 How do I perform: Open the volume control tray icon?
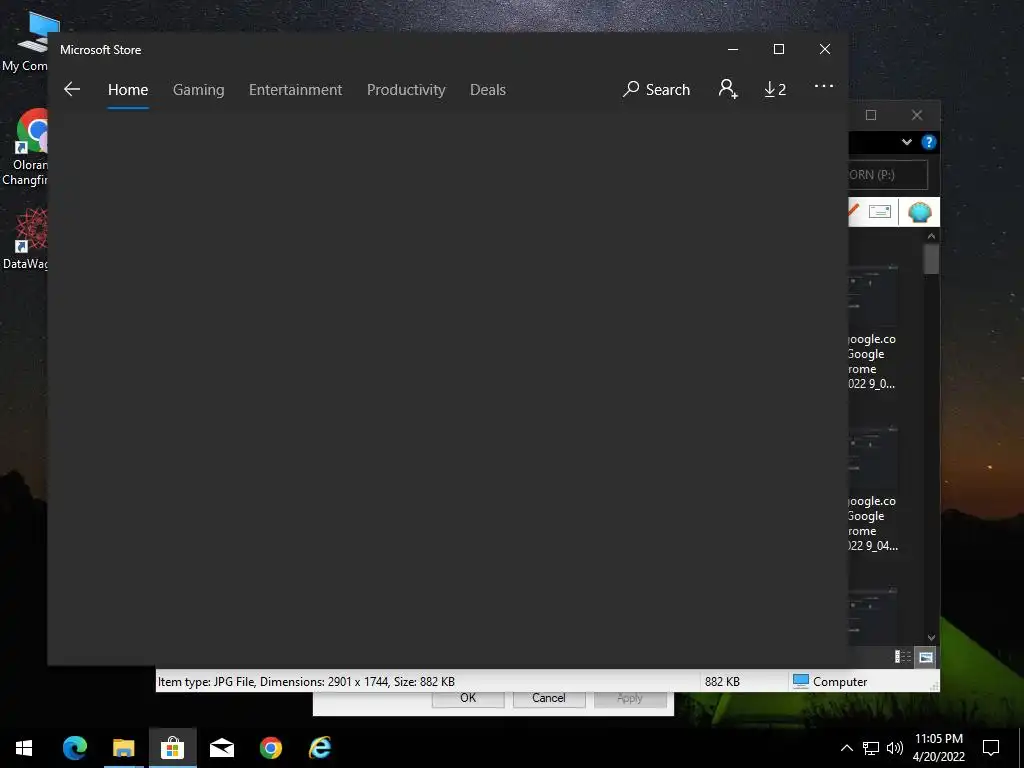click(895, 748)
